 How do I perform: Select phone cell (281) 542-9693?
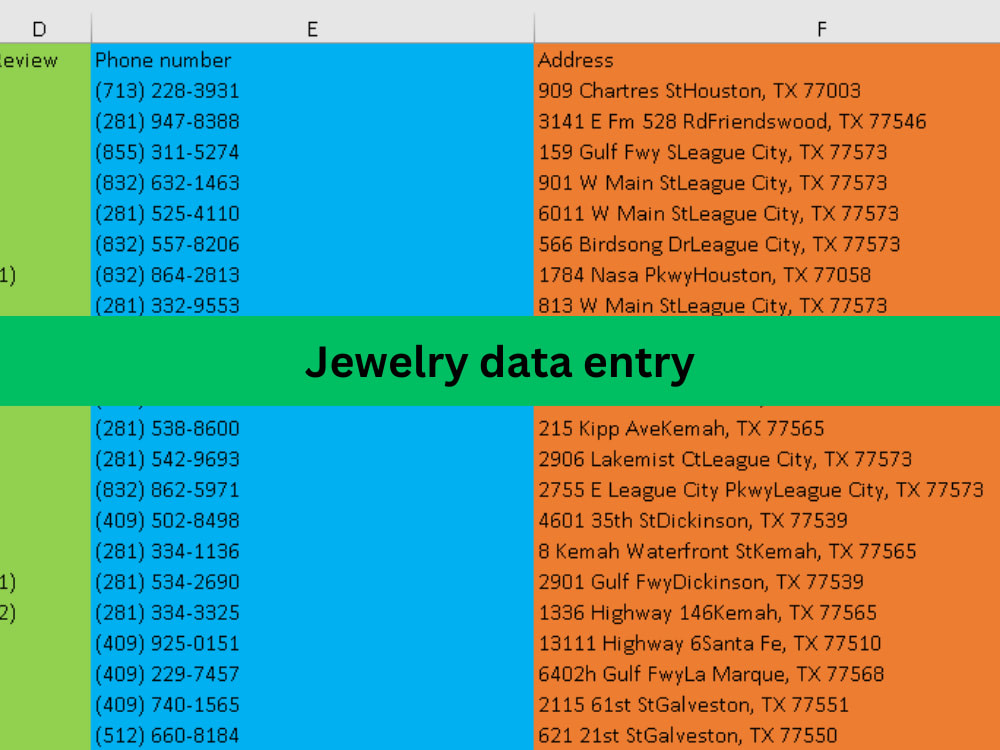tap(312, 459)
